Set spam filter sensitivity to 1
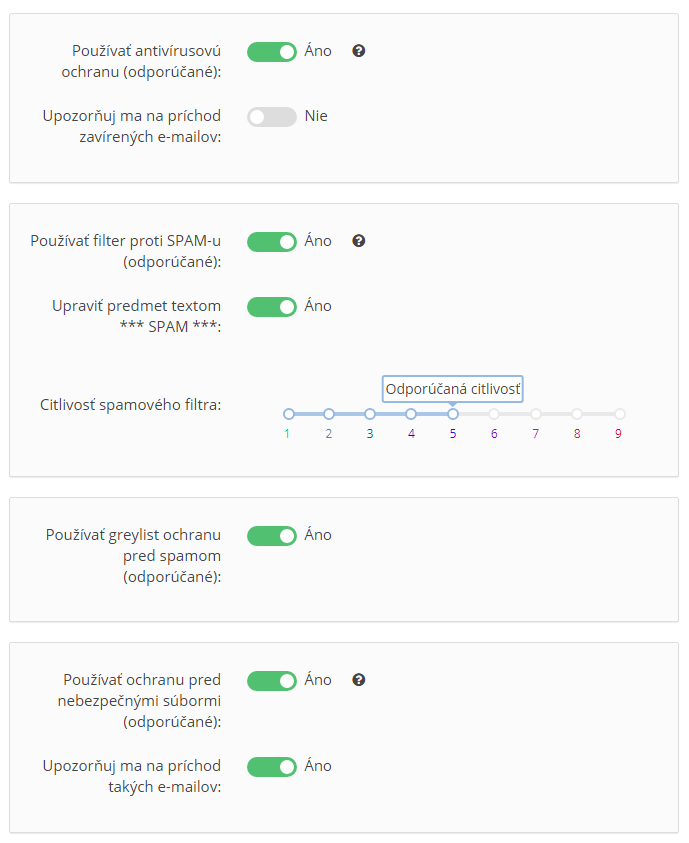Image resolution: width=689 pixels, height=843 pixels. [x=289, y=414]
